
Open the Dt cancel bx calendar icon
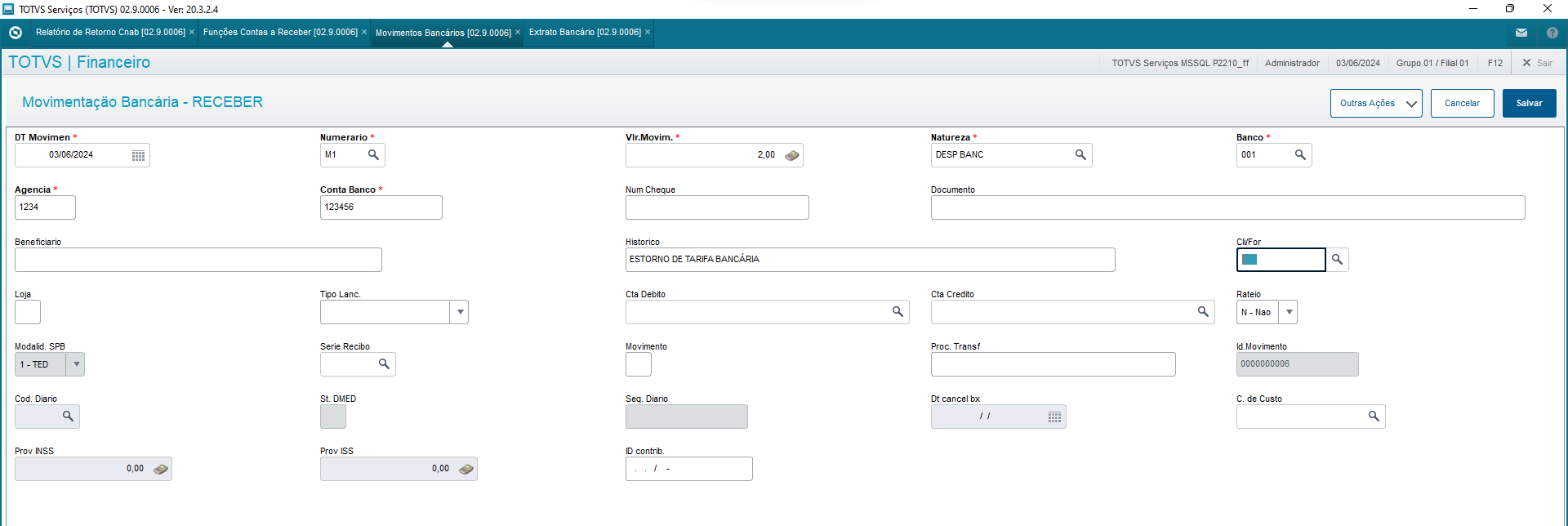pos(1054,417)
